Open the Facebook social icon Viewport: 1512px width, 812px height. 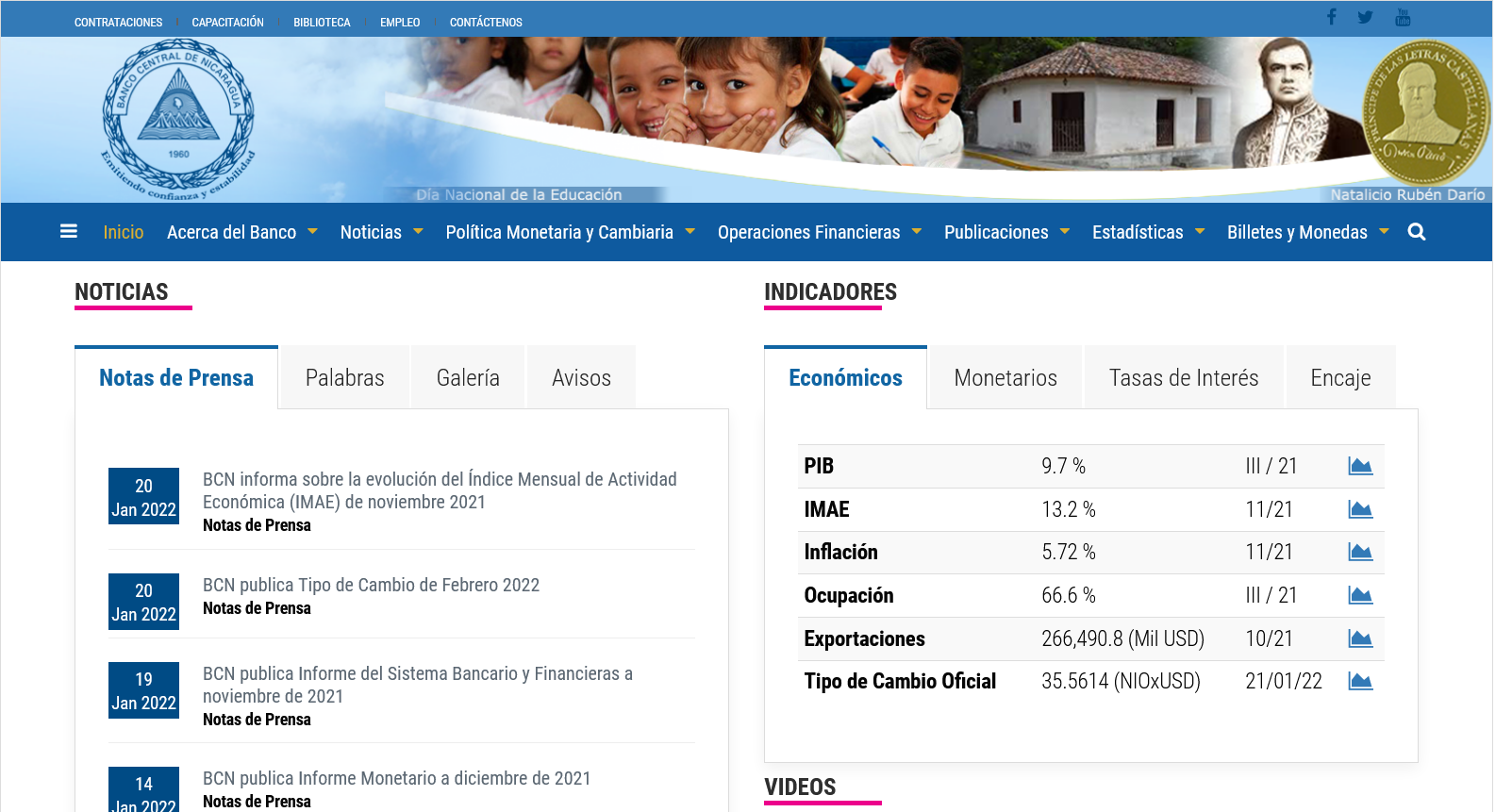click(x=1331, y=17)
